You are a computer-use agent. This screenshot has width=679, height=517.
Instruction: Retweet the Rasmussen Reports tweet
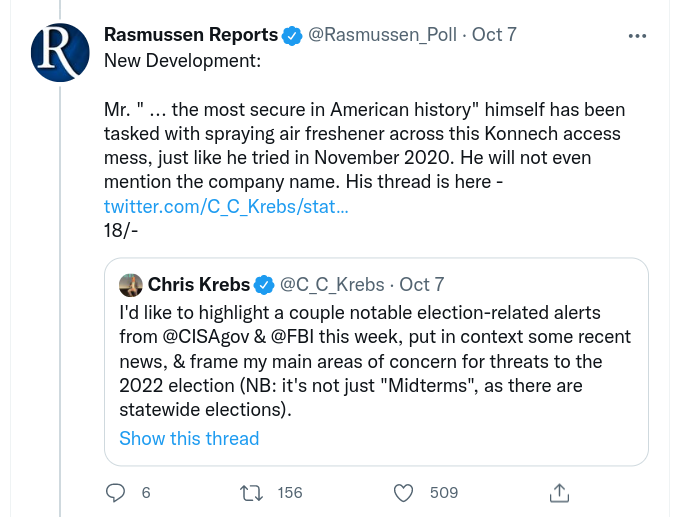(252, 492)
